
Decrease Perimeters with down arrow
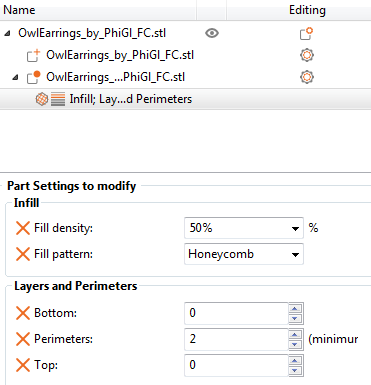tap(295, 344)
